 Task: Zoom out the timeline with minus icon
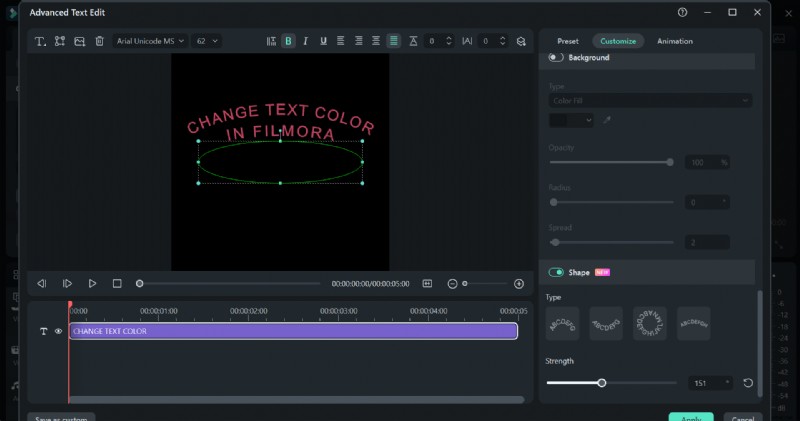coord(452,284)
